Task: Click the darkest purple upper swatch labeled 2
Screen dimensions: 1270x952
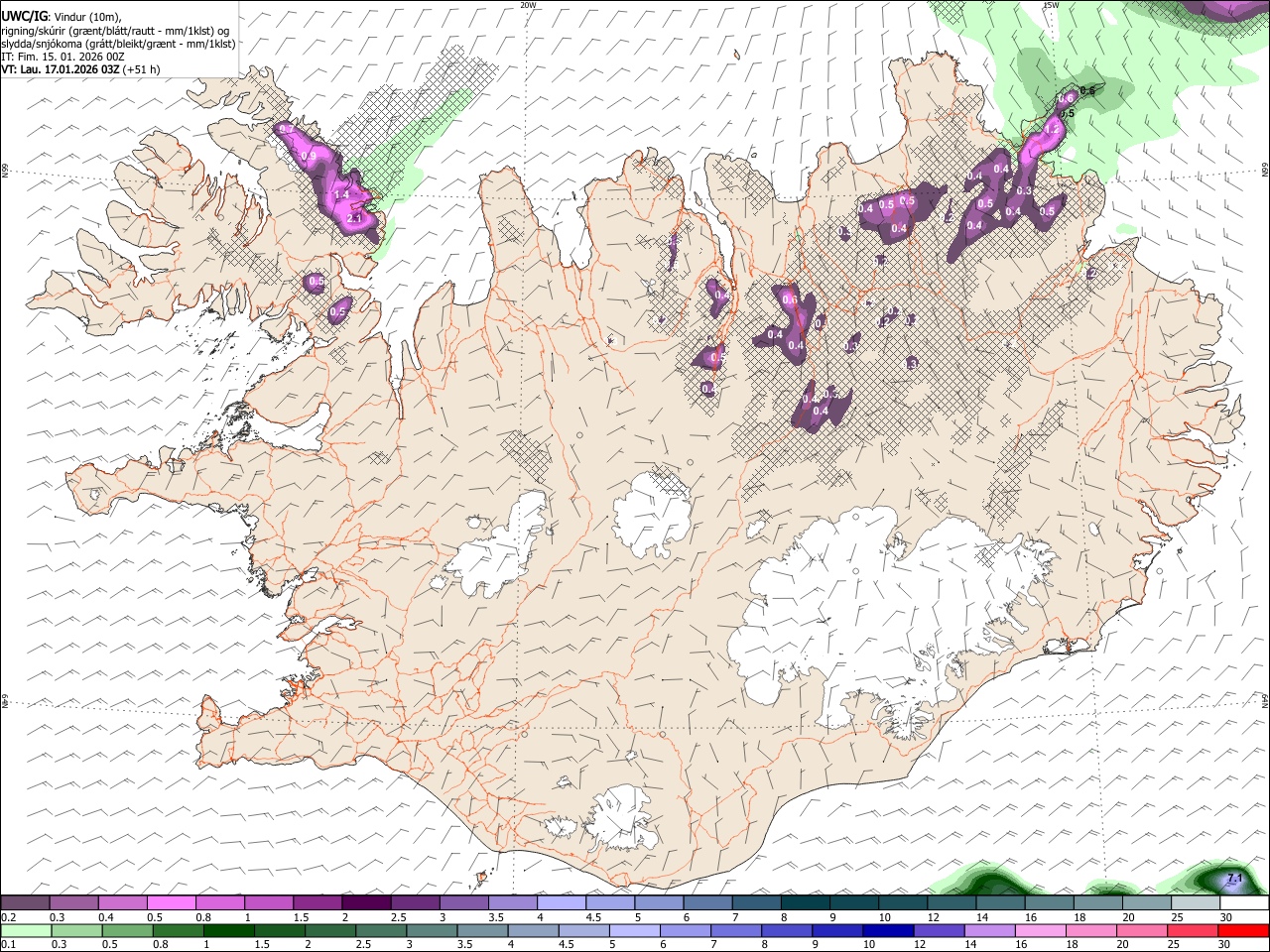Action: (x=366, y=902)
